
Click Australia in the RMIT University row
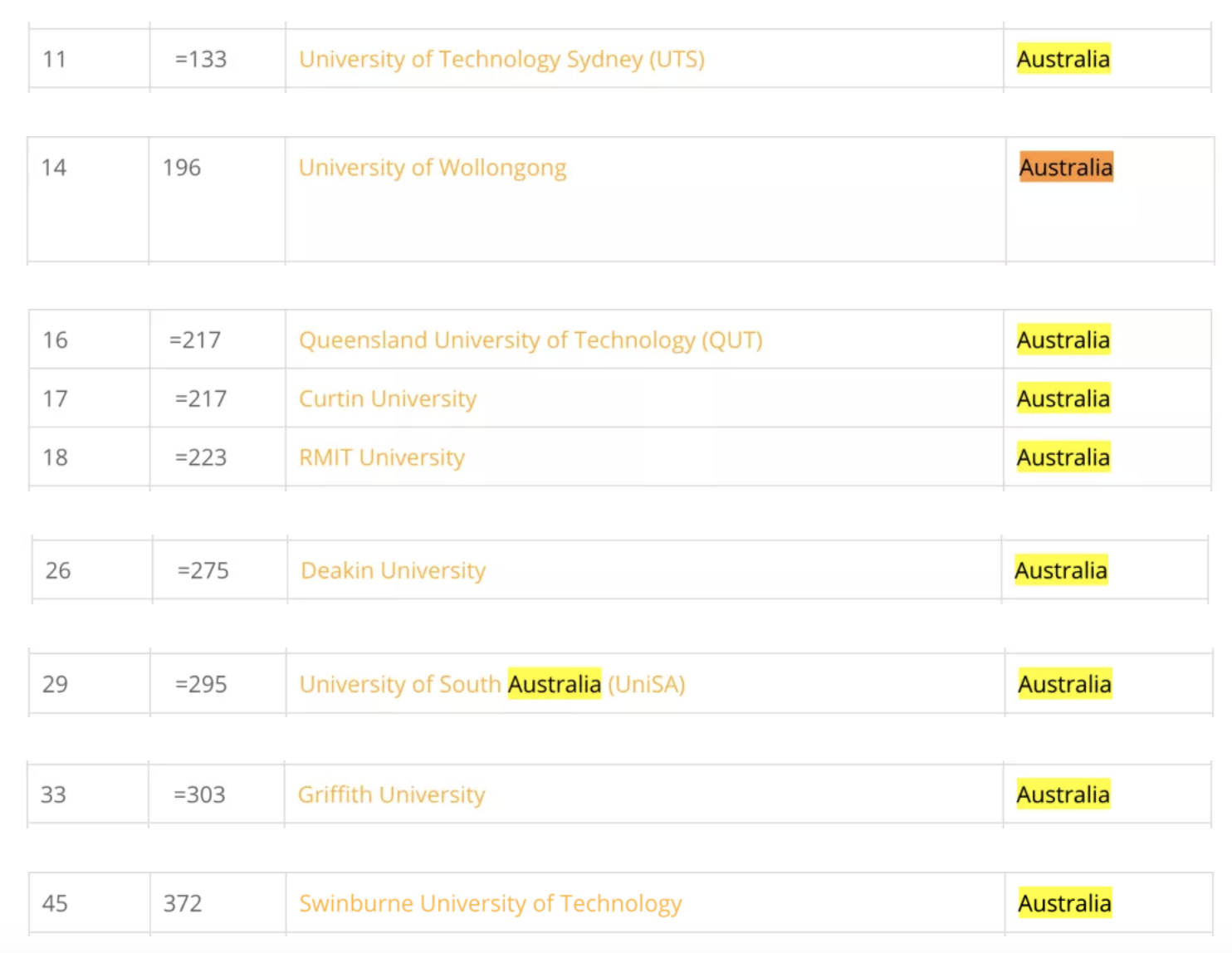pos(1063,457)
